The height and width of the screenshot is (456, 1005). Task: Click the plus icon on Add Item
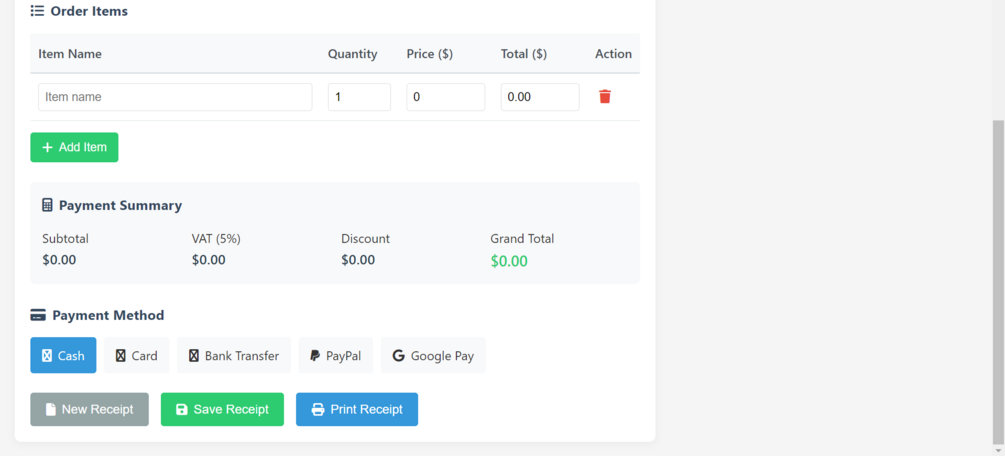pyautogui.click(x=47, y=148)
